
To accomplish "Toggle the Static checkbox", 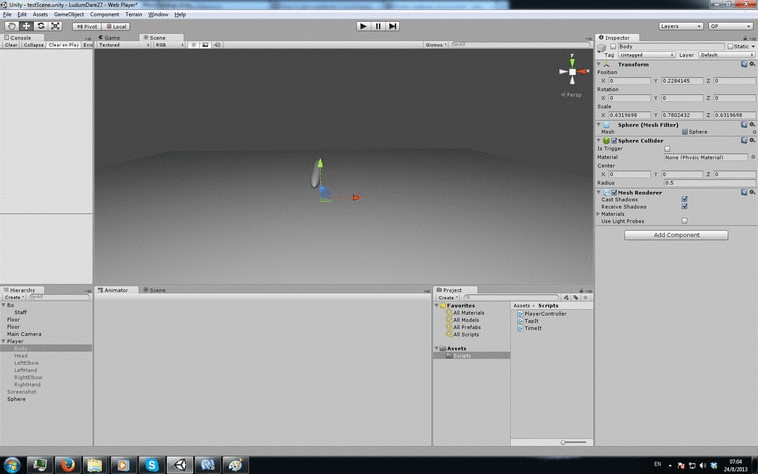I will pyautogui.click(x=730, y=46).
